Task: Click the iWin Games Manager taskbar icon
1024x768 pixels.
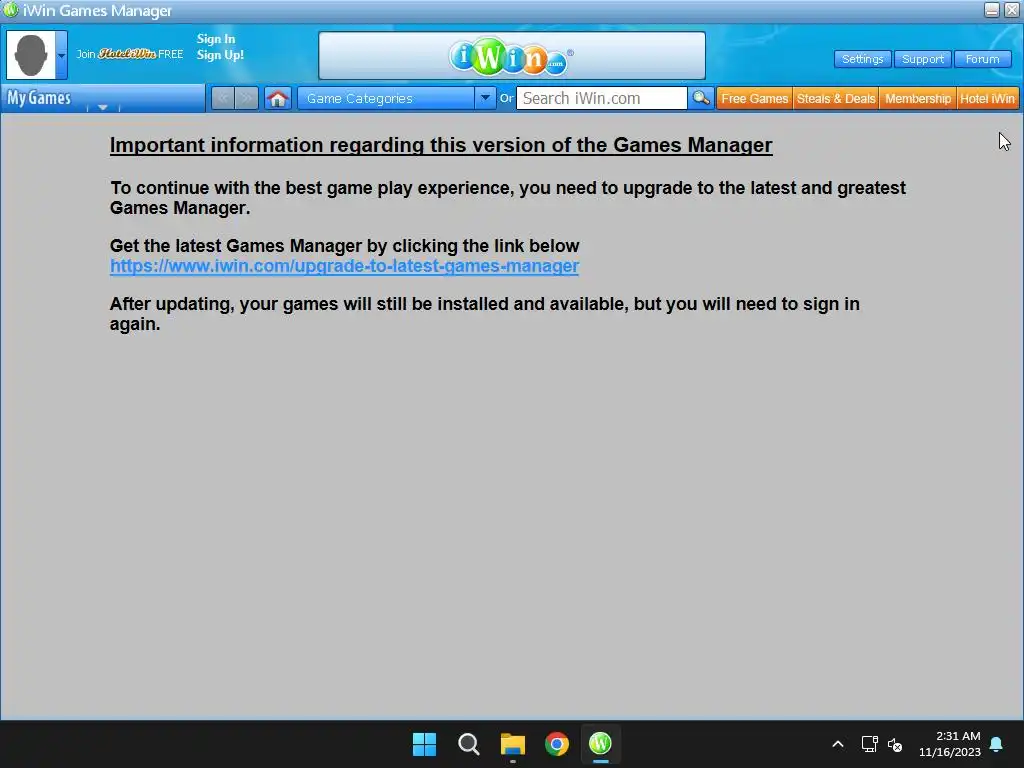Action: coord(600,744)
